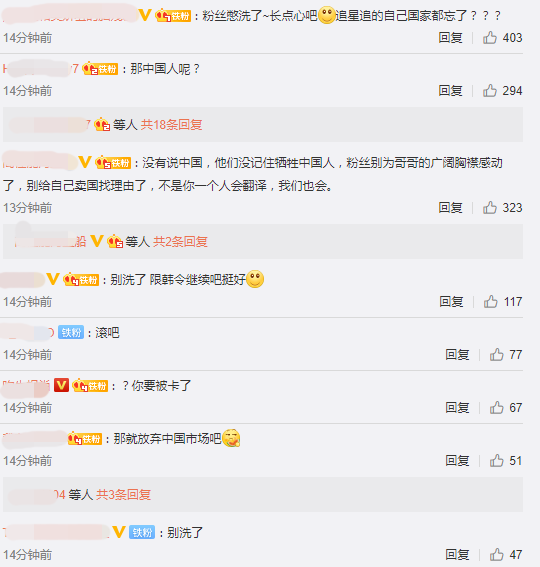This screenshot has height=567, width=540.
Task: Expand the 共18条回复 replies thread
Action: [171, 125]
